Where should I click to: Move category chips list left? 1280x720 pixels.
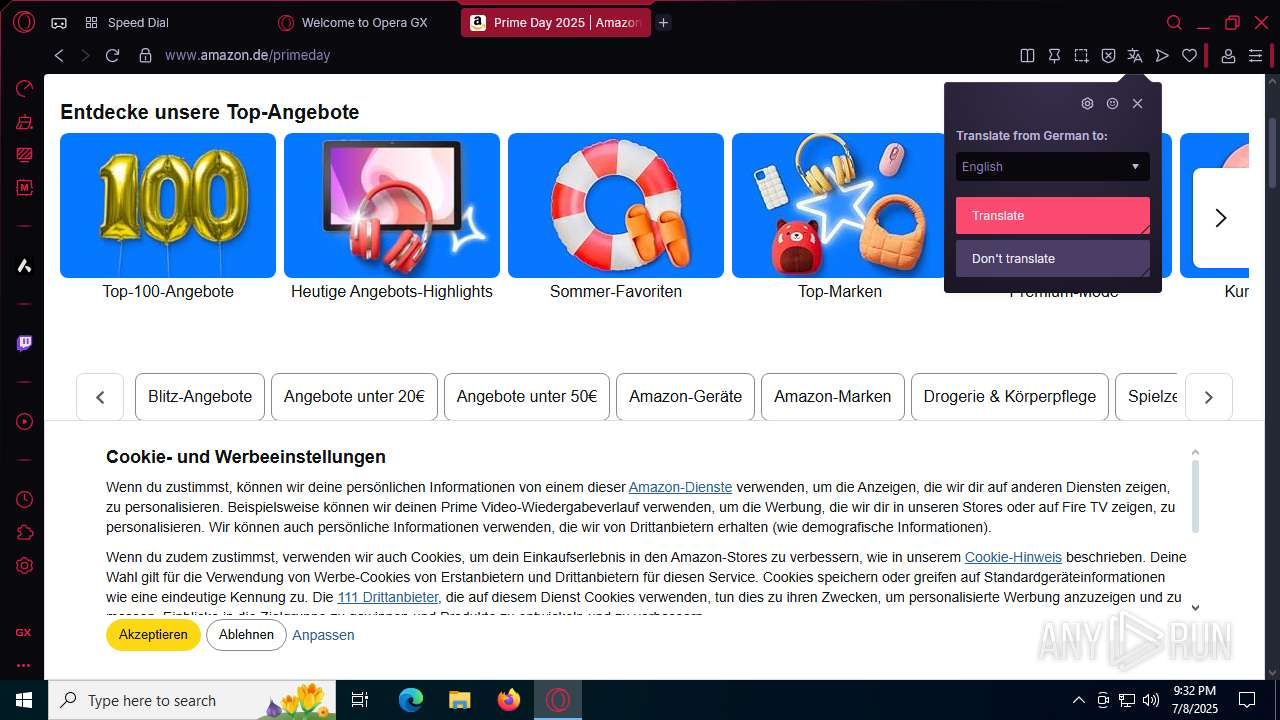tap(100, 397)
